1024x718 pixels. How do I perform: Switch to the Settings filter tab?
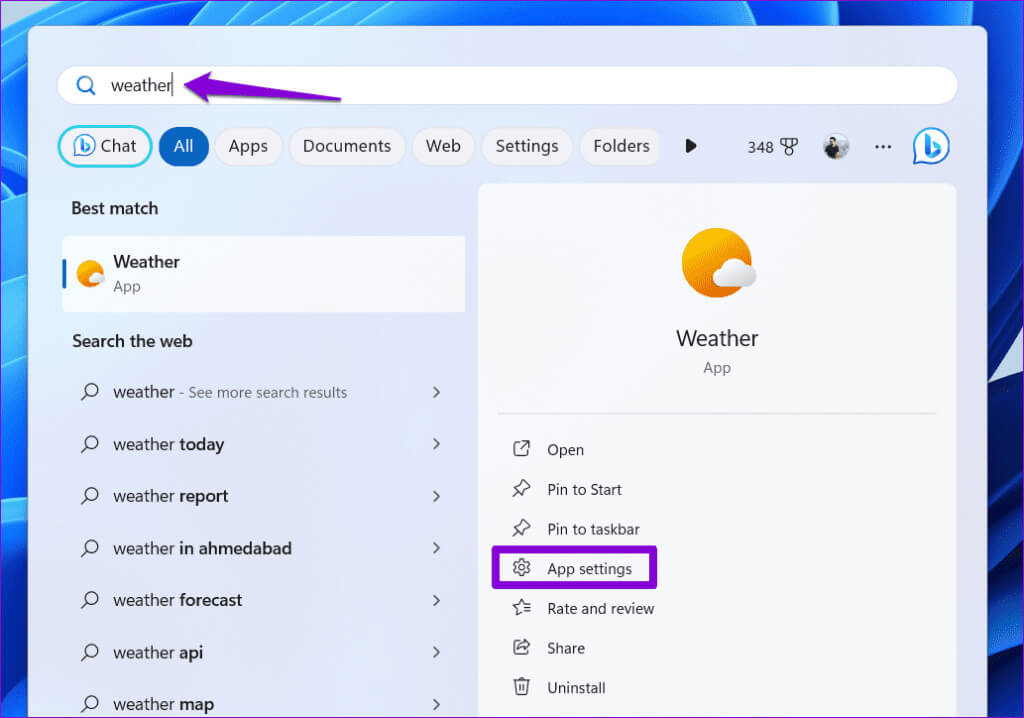click(527, 146)
